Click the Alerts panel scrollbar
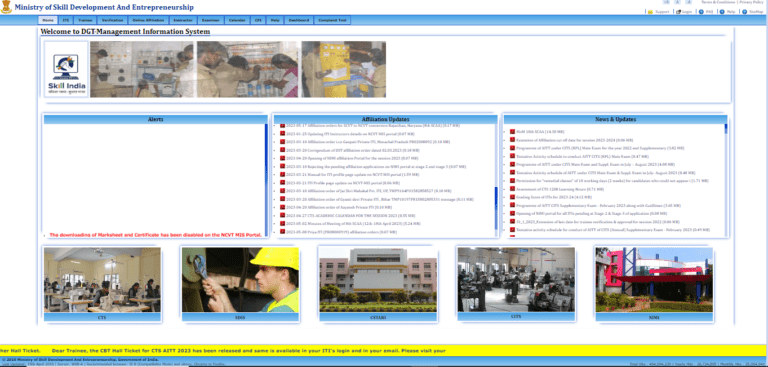Screen dimensions: 768x367 [266, 180]
